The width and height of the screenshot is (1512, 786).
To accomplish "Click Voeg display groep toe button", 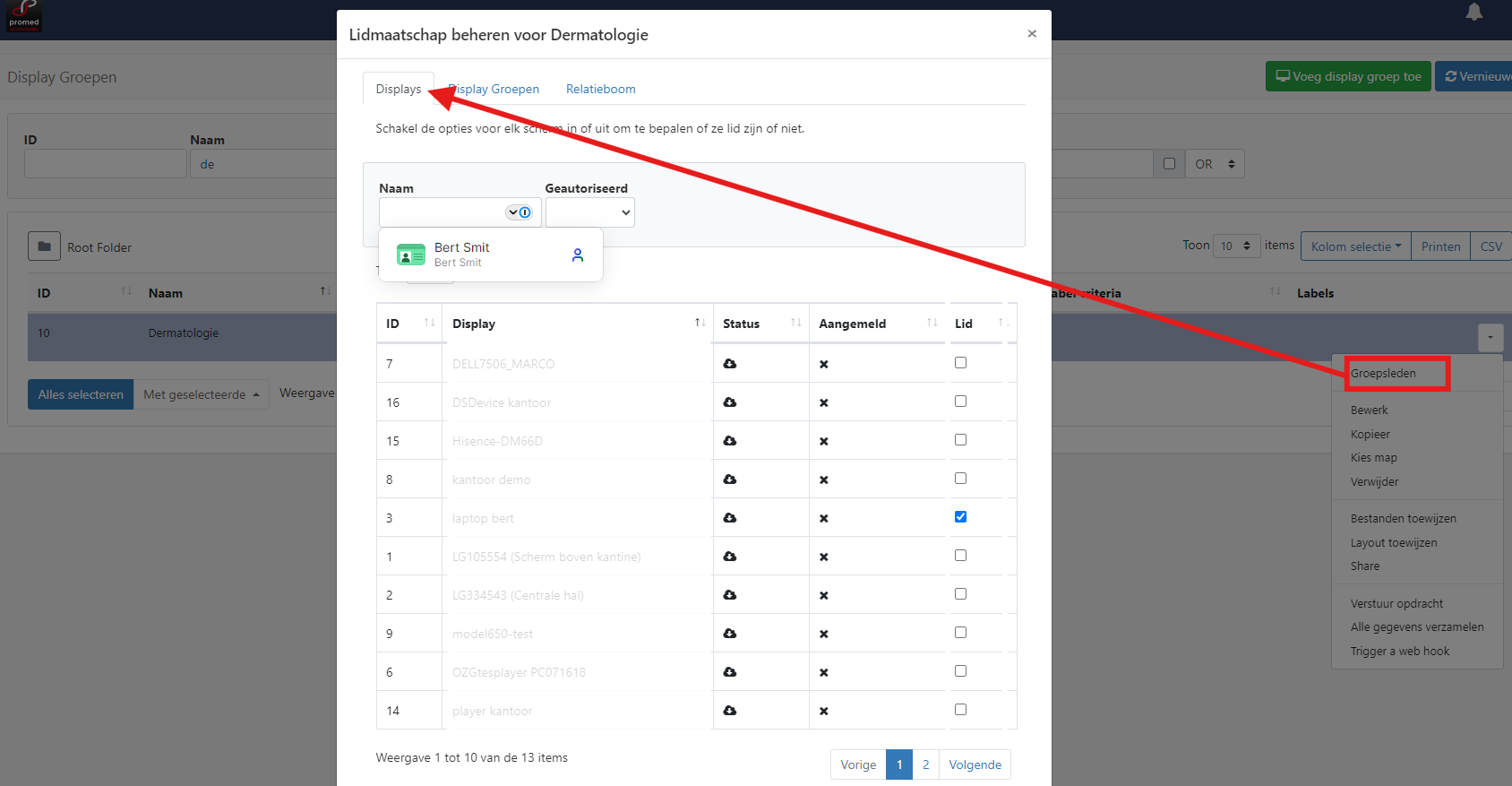I will 1348,76.
